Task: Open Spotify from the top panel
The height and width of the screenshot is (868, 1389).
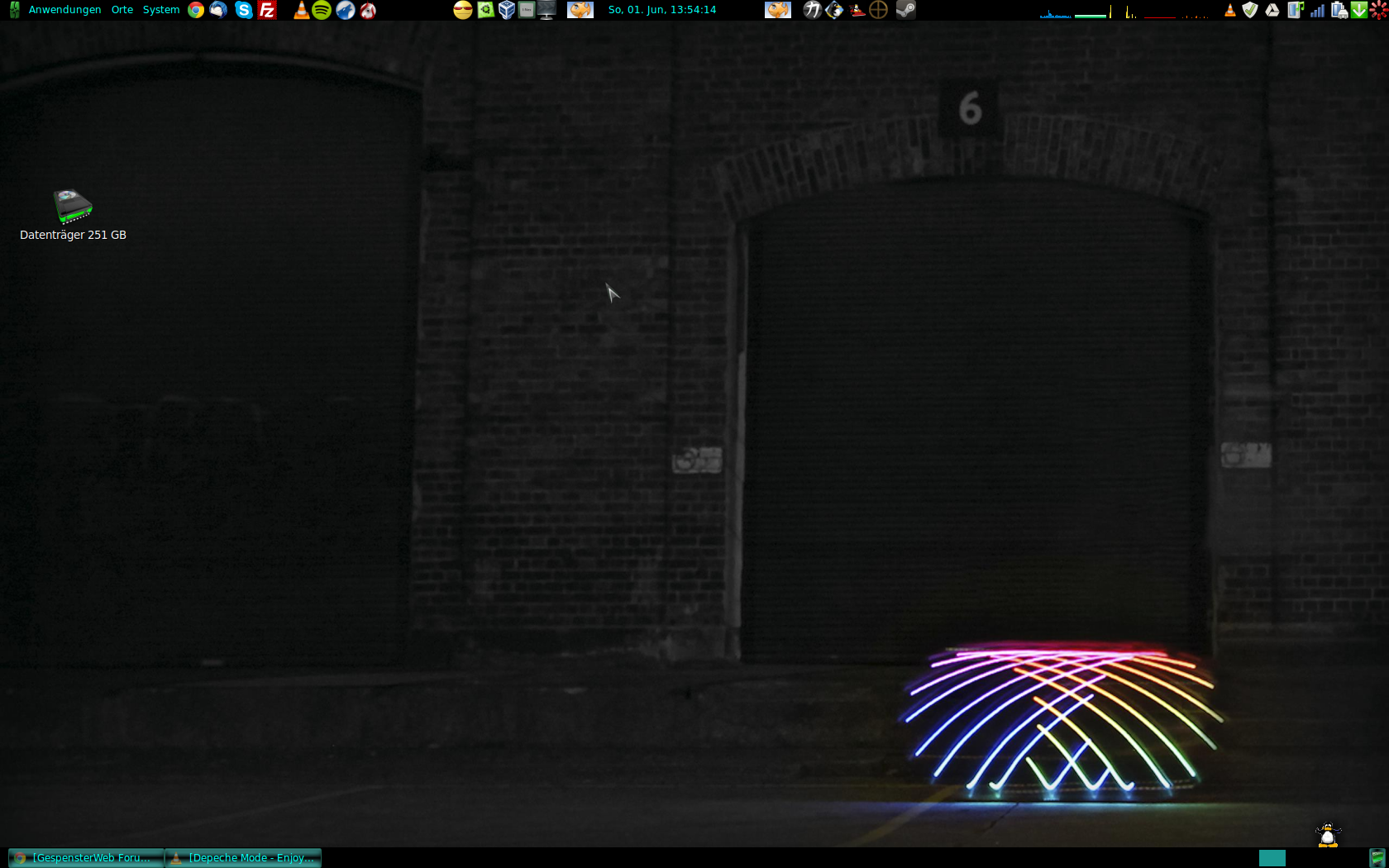Action: 322,10
